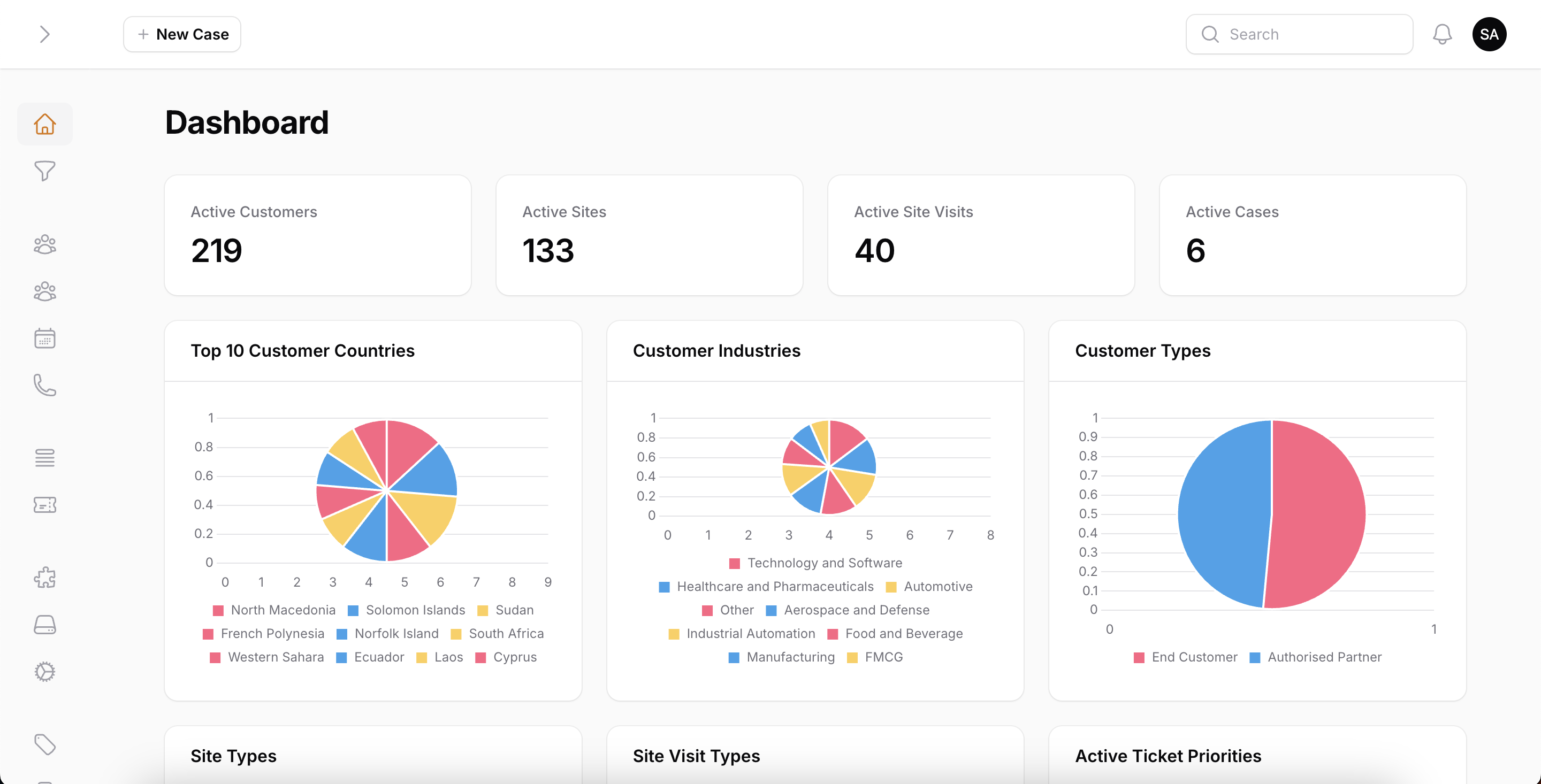Click the puzzle piece integrations icon

point(45,578)
